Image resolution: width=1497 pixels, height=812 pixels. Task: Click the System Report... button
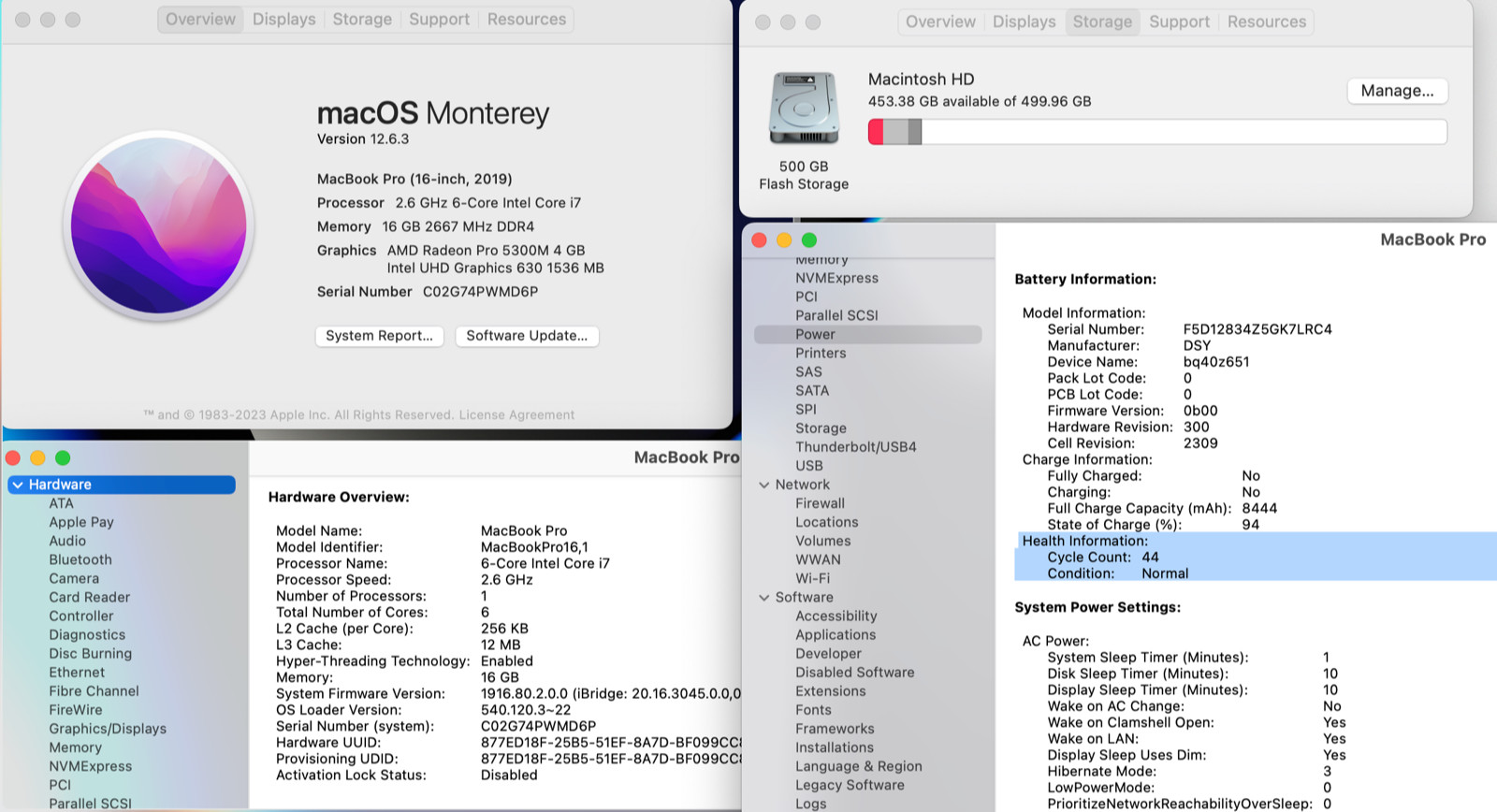pyautogui.click(x=379, y=336)
